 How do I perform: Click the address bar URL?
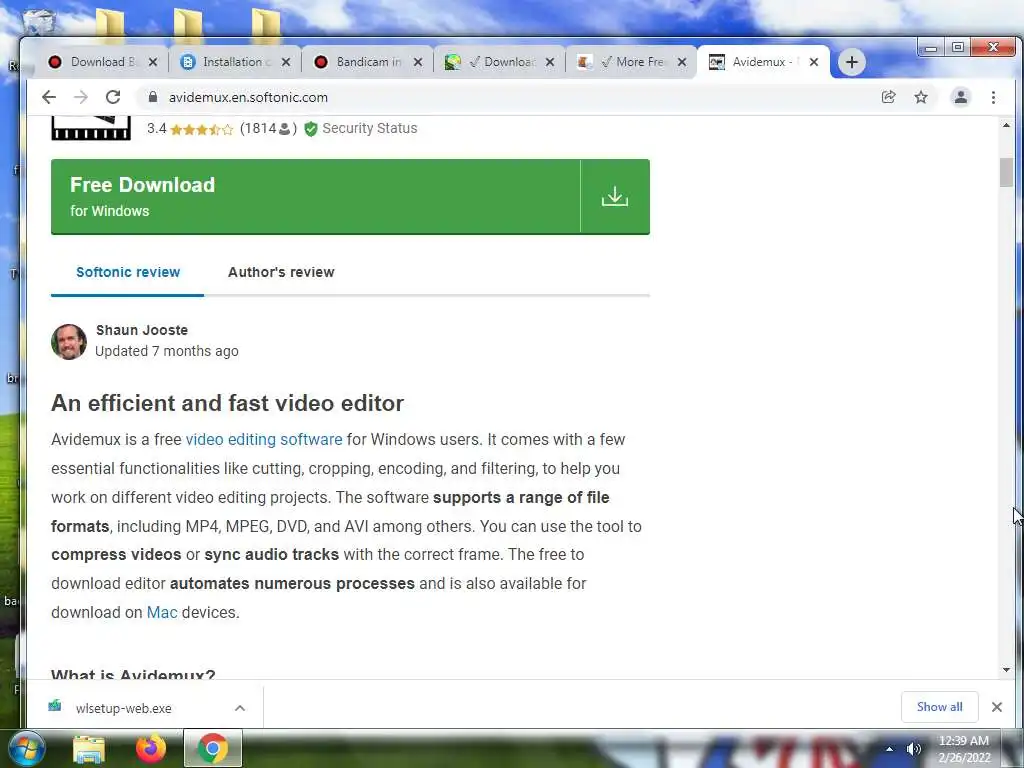tap(248, 97)
